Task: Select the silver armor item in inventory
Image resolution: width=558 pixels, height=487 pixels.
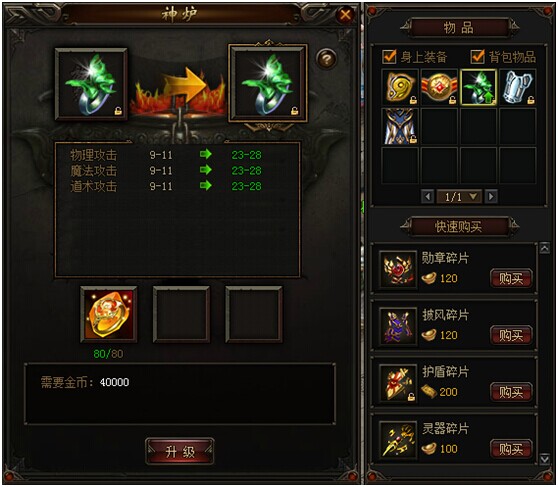Action: (x=517, y=87)
